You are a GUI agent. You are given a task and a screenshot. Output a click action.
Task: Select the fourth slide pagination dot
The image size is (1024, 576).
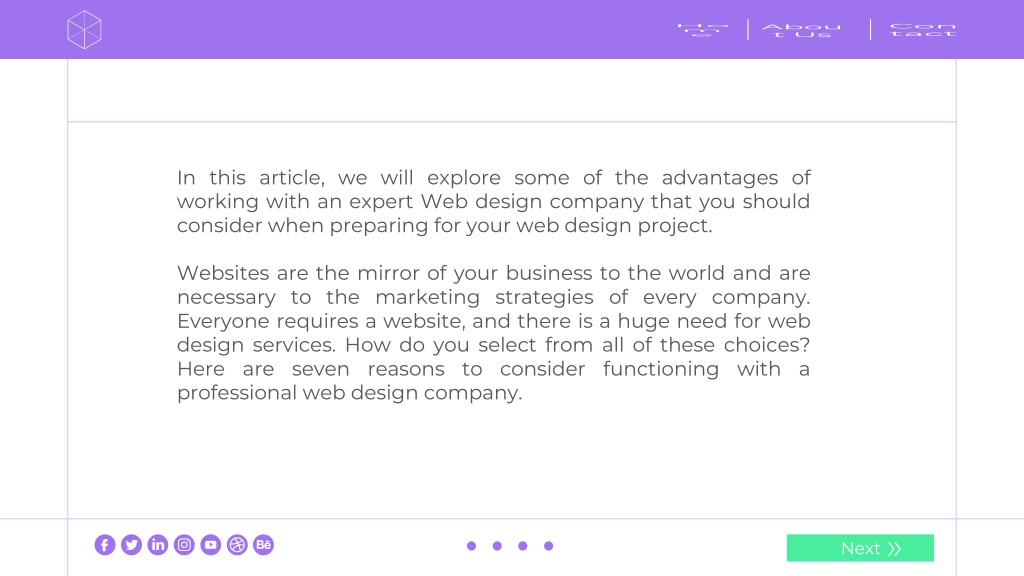click(549, 546)
